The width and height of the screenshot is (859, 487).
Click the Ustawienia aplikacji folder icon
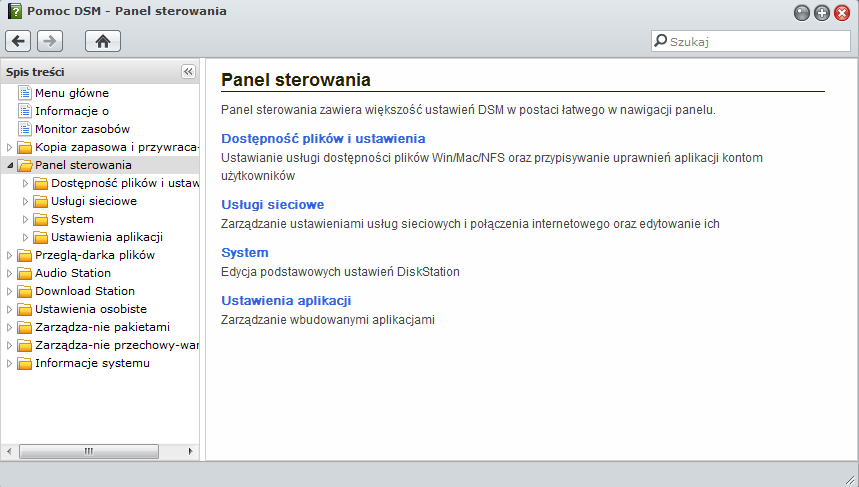point(41,238)
